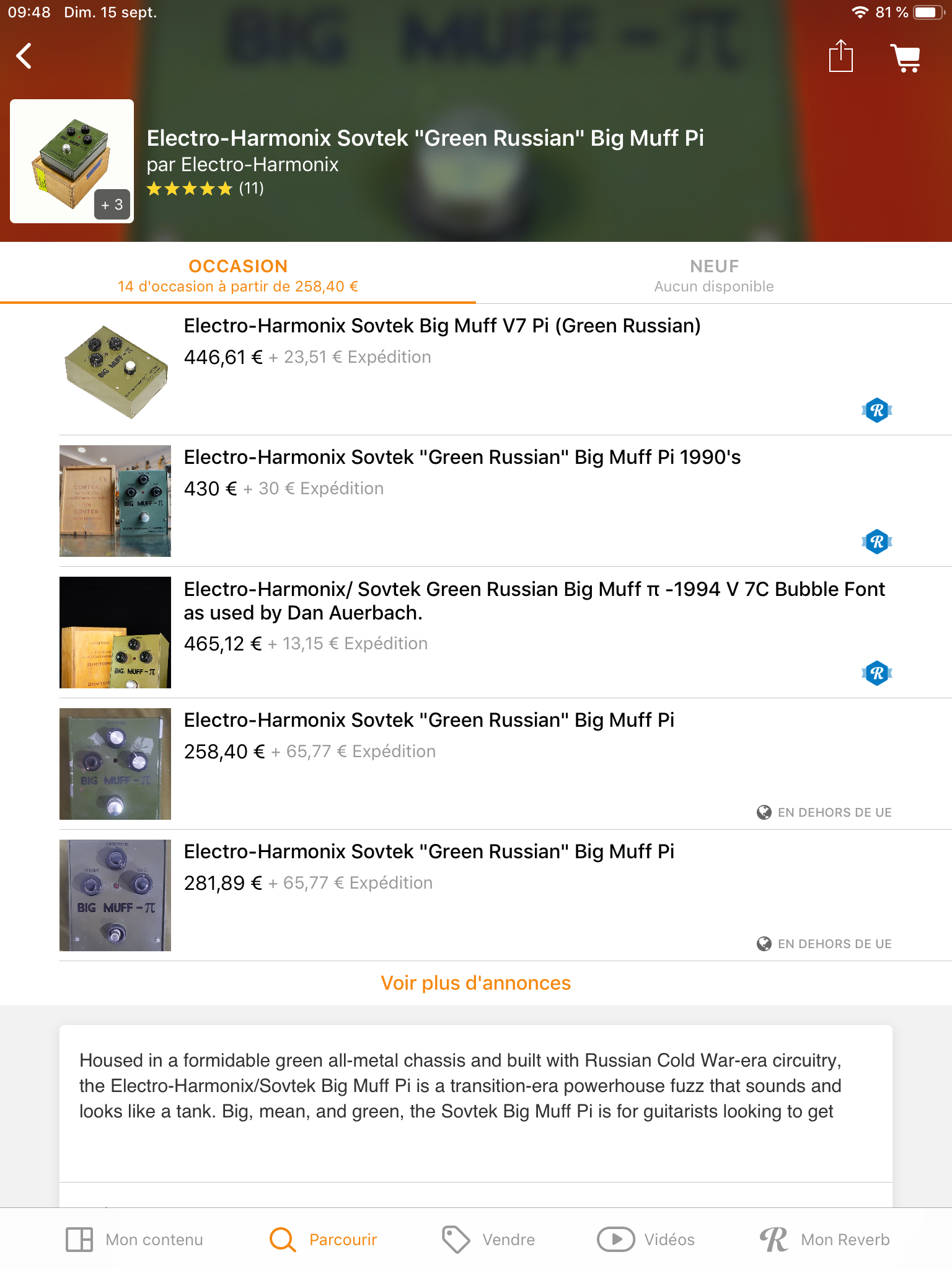Open Mon Reverb tab
This screenshot has width=952, height=1270.
click(825, 1240)
